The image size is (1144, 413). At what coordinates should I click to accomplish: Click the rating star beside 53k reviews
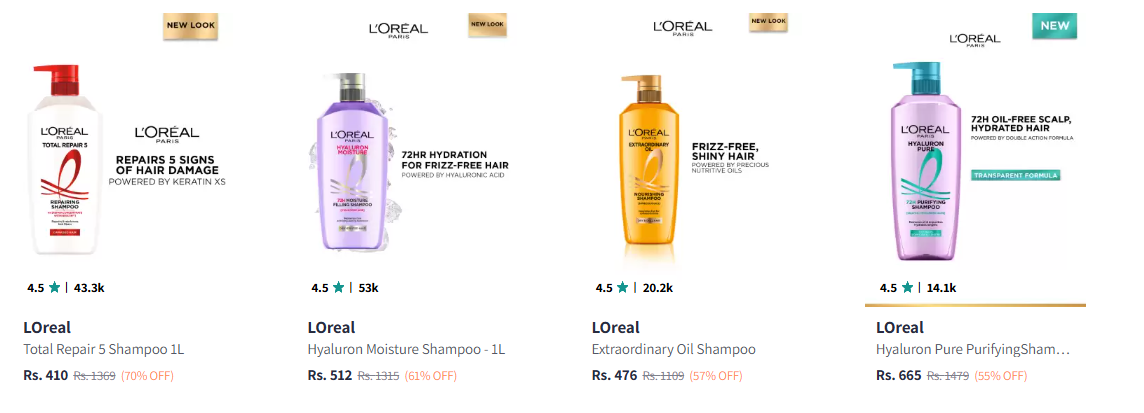click(x=339, y=288)
